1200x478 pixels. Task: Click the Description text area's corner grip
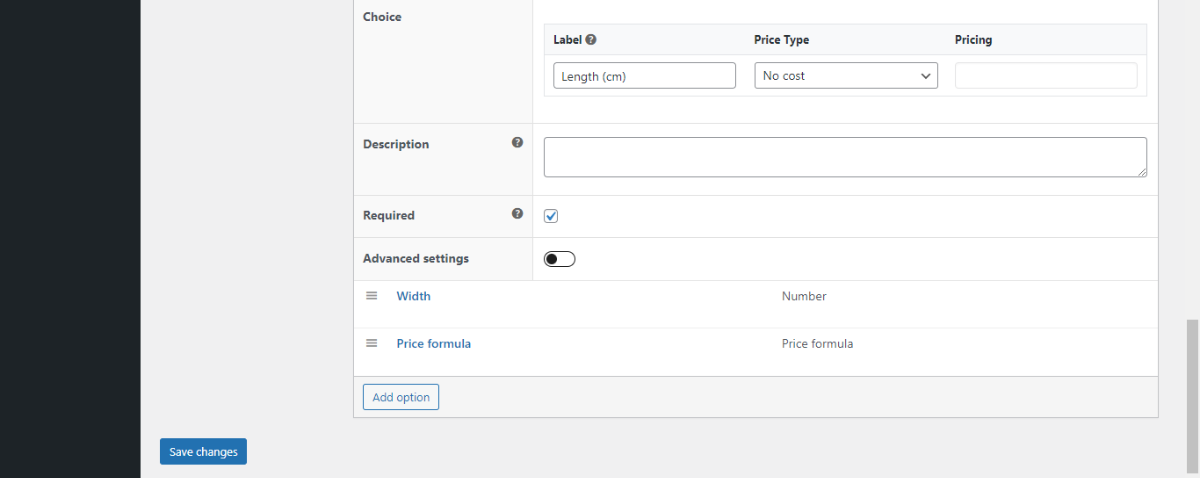(1141, 171)
